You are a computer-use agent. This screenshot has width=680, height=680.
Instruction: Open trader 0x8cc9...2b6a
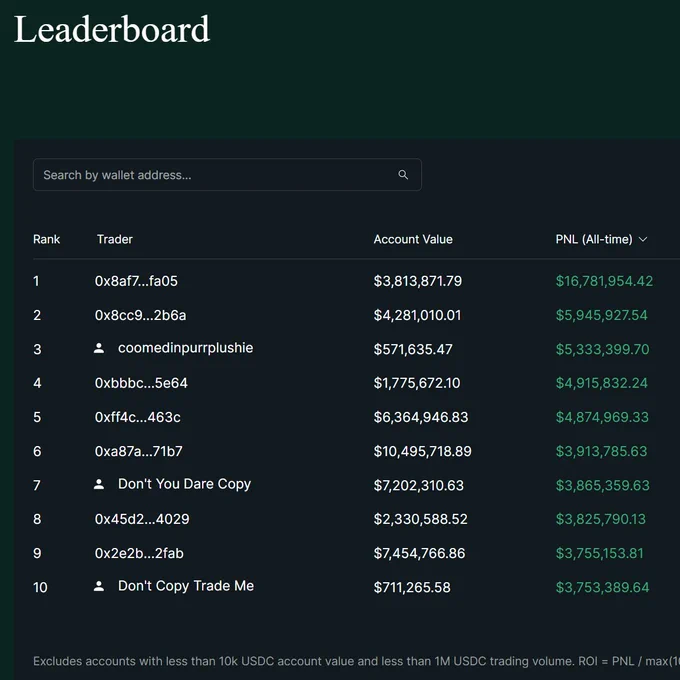141,315
